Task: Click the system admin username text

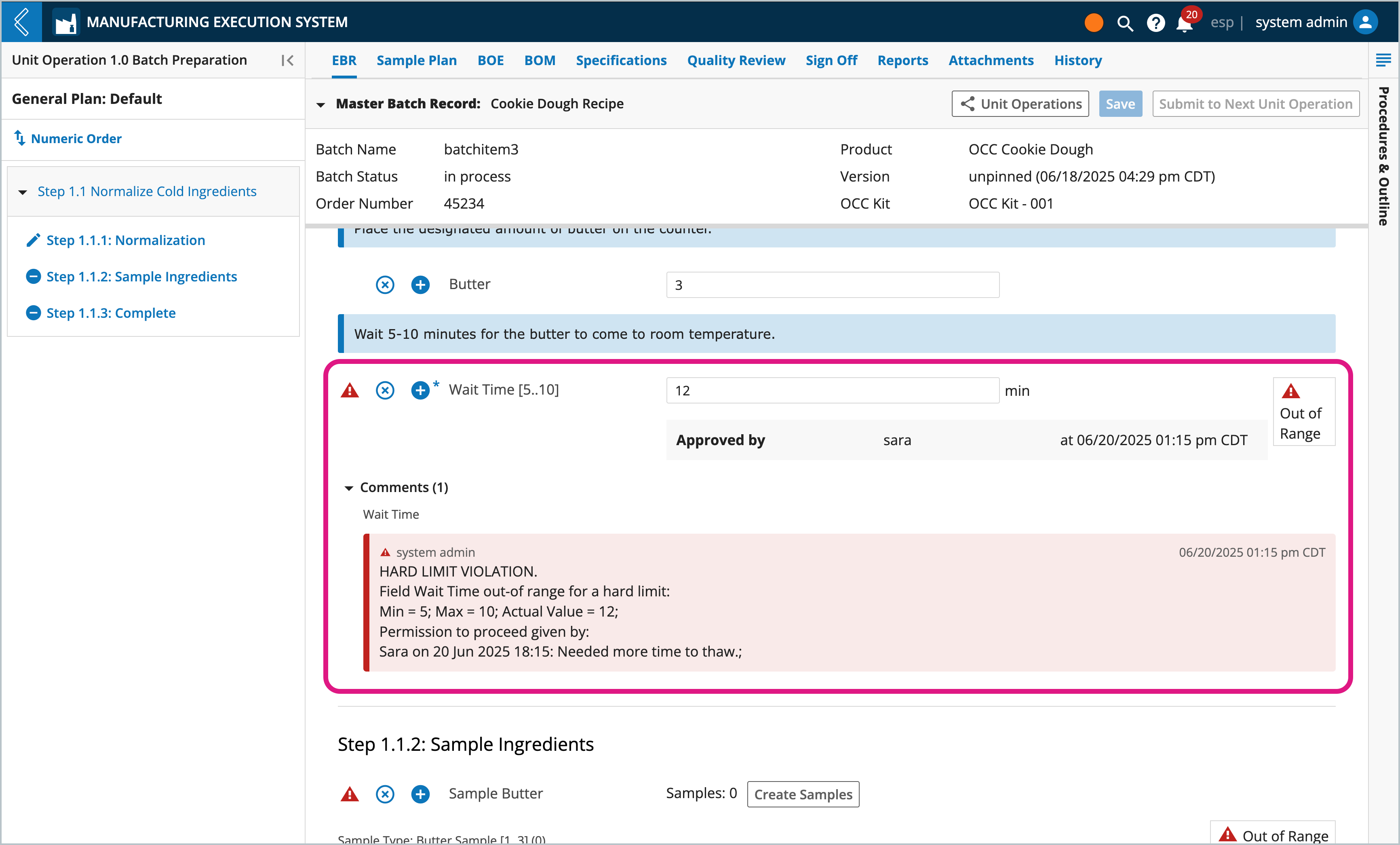Action: click(x=1301, y=22)
